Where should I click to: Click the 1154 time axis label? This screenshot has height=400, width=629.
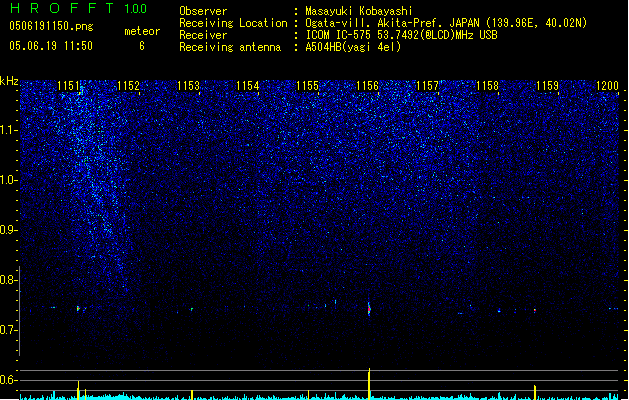[248, 85]
